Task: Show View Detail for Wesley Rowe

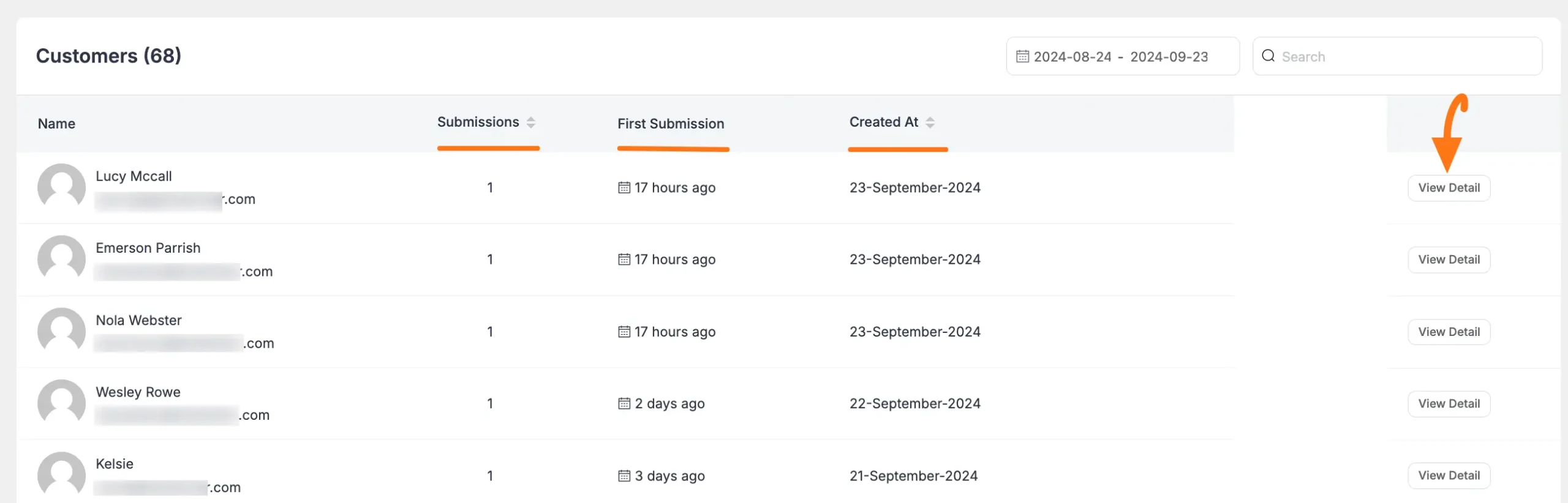Action: click(1449, 404)
